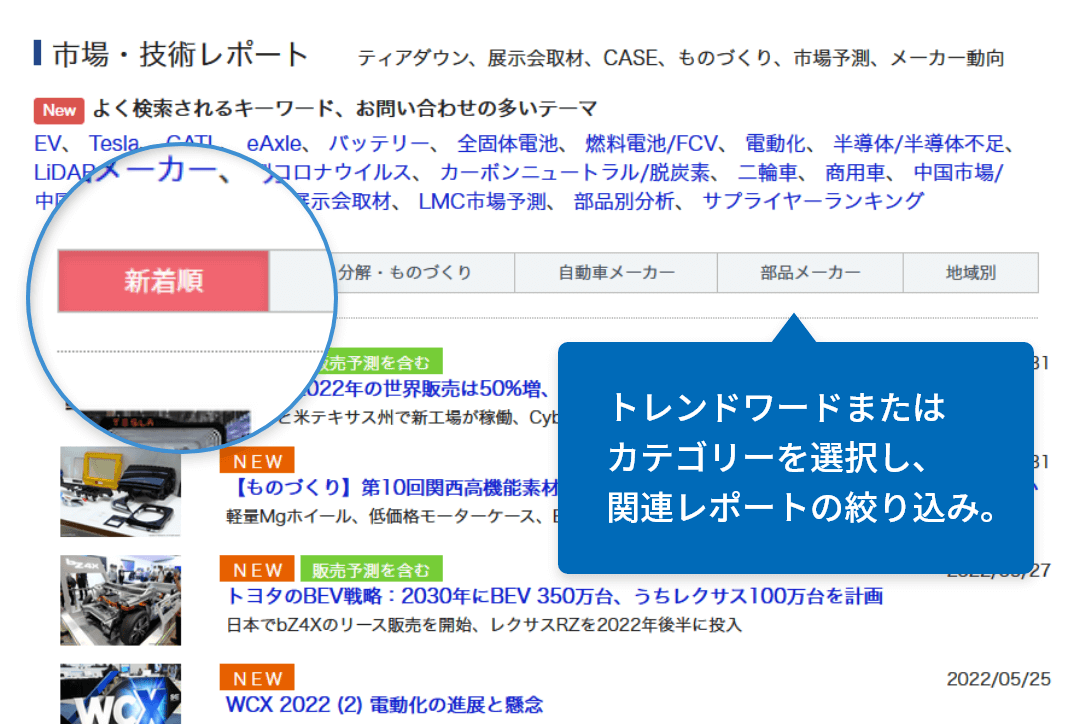Switch to 分解・ものづくり tab

click(405, 273)
